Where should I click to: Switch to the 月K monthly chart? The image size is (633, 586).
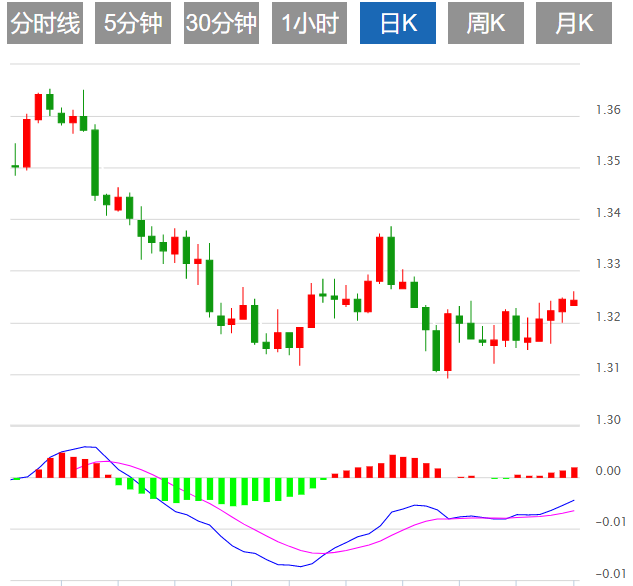(574, 23)
